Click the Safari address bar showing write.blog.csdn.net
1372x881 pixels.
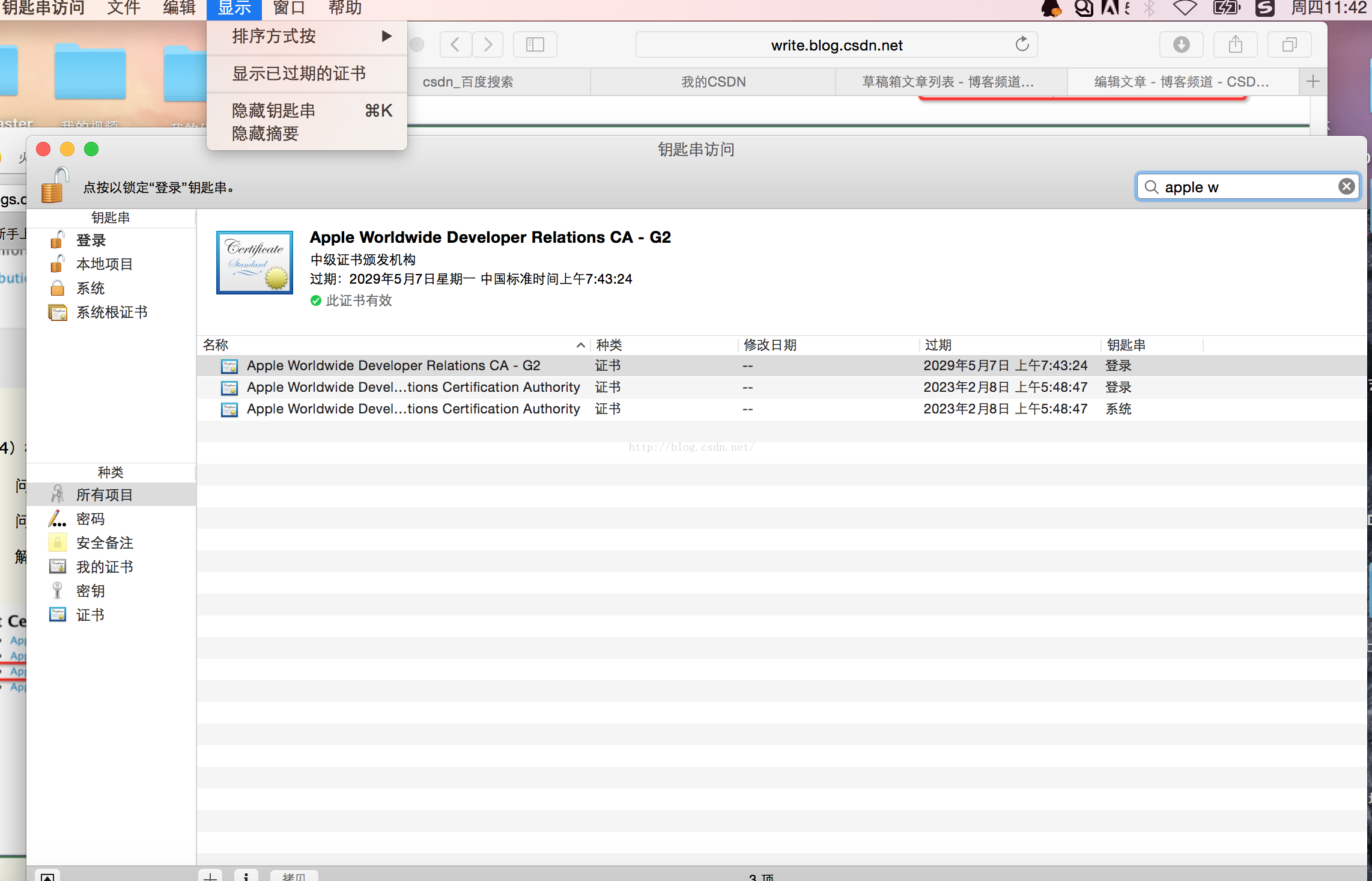click(836, 45)
